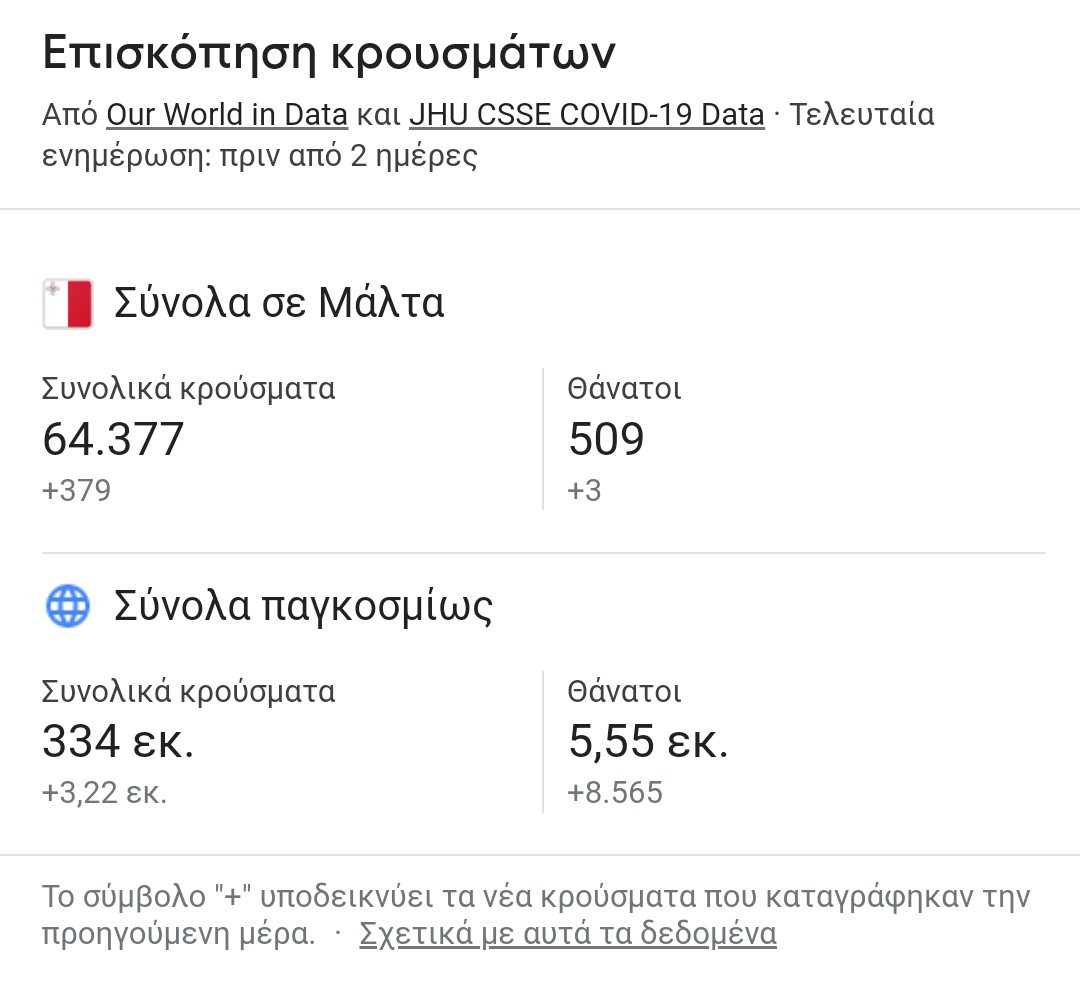Image resolution: width=1080 pixels, height=981 pixels.
Task: Click Θάνατοι label under worldwide totals
Action: point(625,692)
